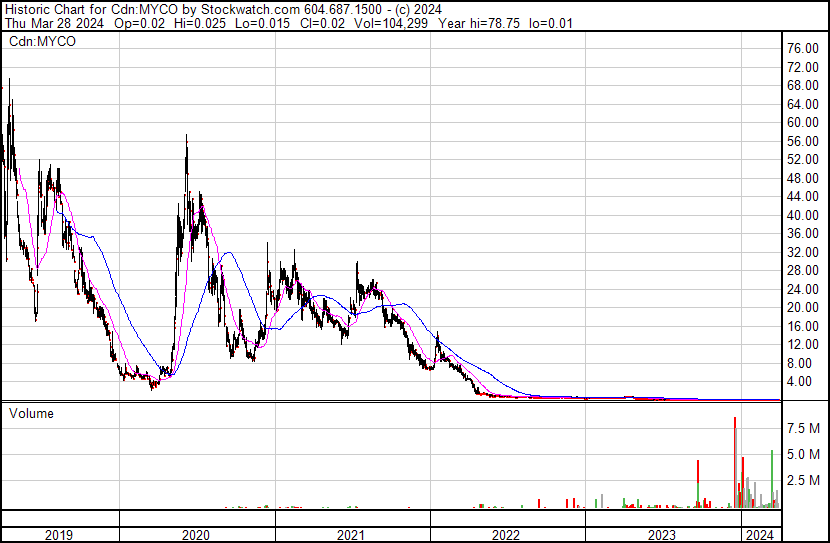Click the 2.5 M volume axis label
Viewport: 830px width, 543px height.
pos(804,480)
